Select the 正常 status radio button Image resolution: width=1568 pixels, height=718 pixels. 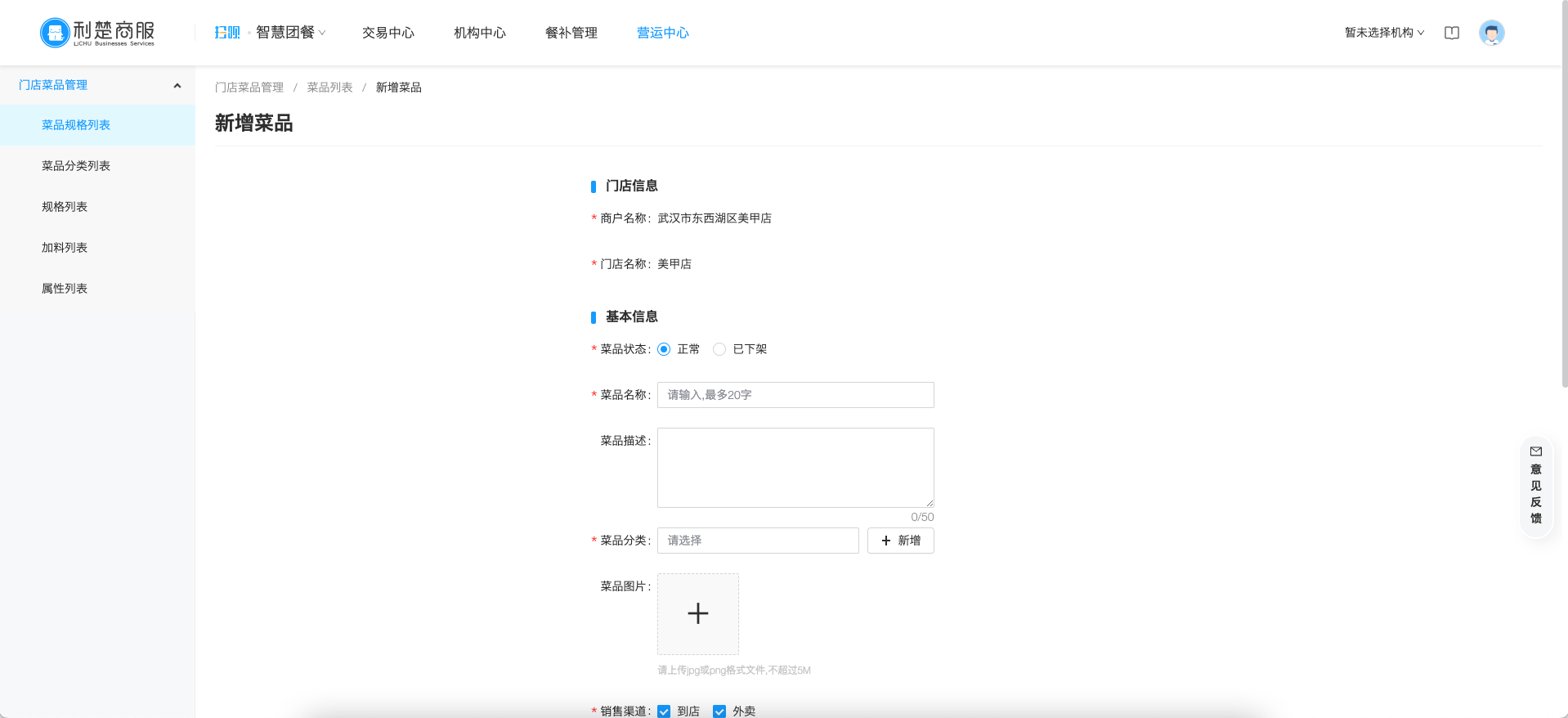tap(664, 349)
